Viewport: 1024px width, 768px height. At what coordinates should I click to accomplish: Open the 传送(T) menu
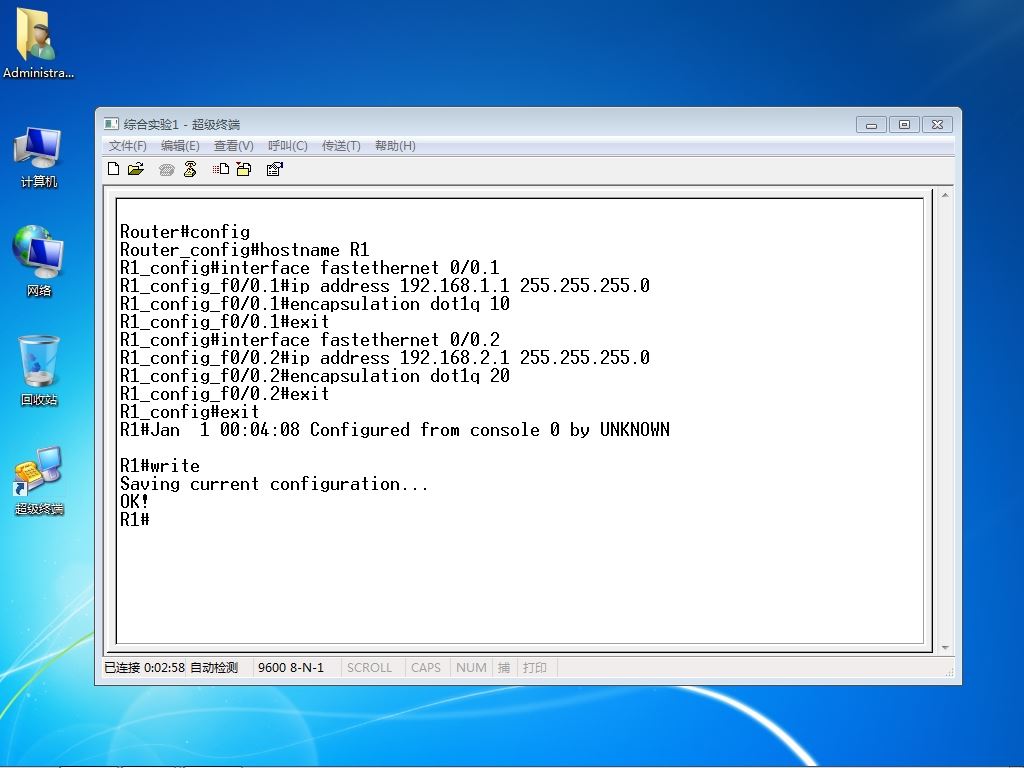tap(341, 146)
